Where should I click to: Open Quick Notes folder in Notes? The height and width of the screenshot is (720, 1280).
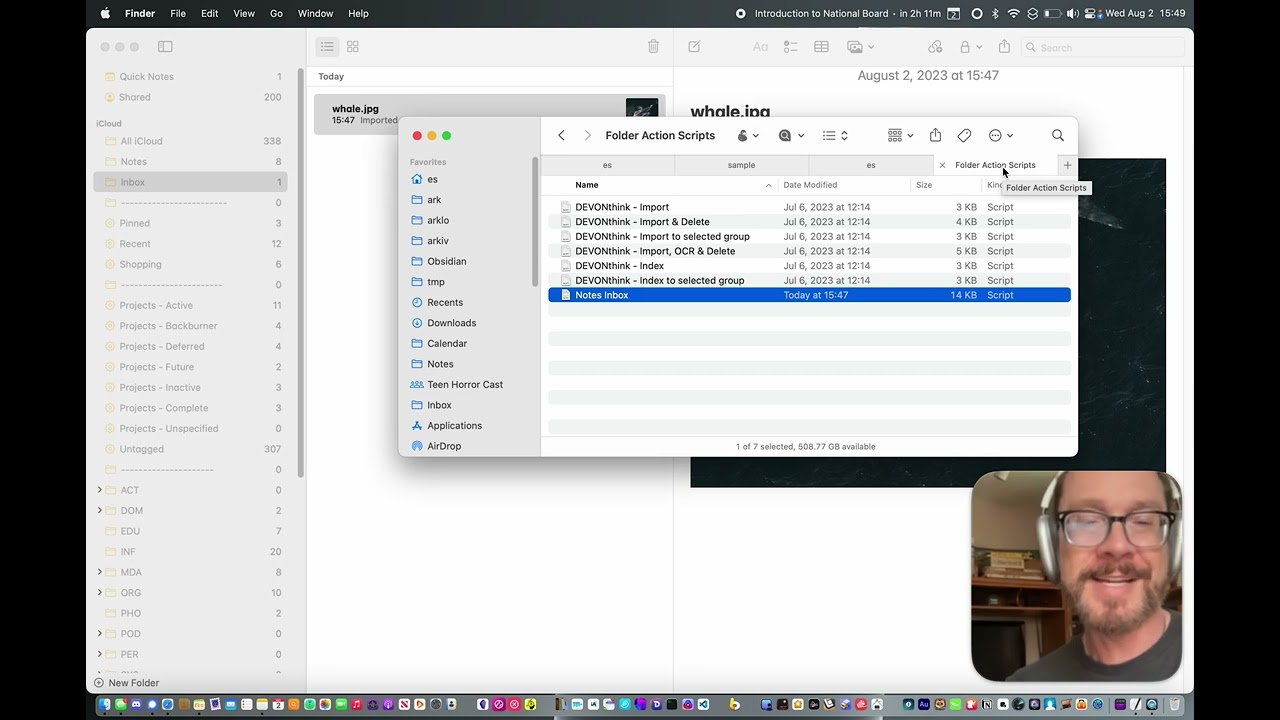[x=191, y=77]
